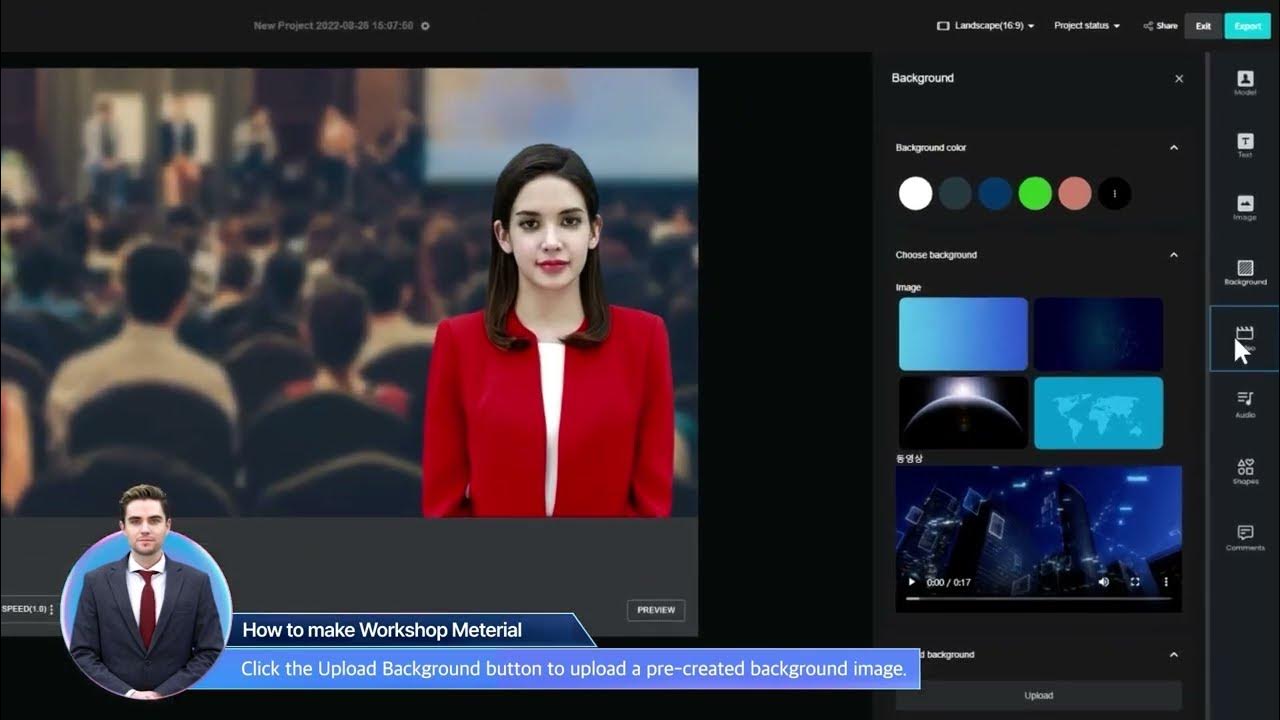Enter fullscreen for background video

1135,582
